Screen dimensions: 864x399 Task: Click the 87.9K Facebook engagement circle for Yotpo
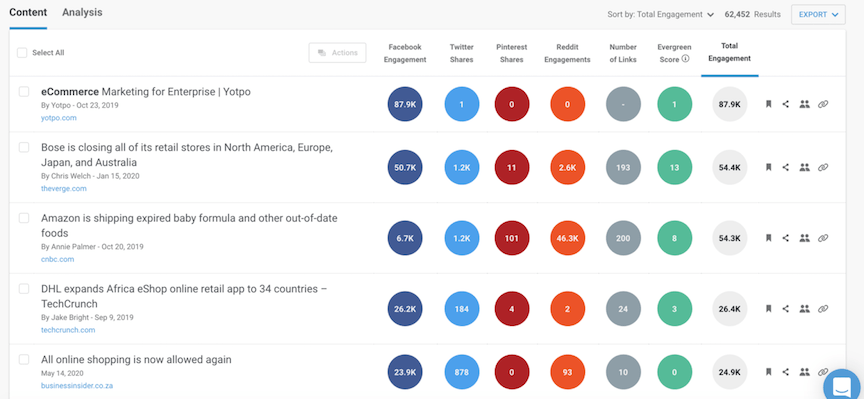(405, 104)
